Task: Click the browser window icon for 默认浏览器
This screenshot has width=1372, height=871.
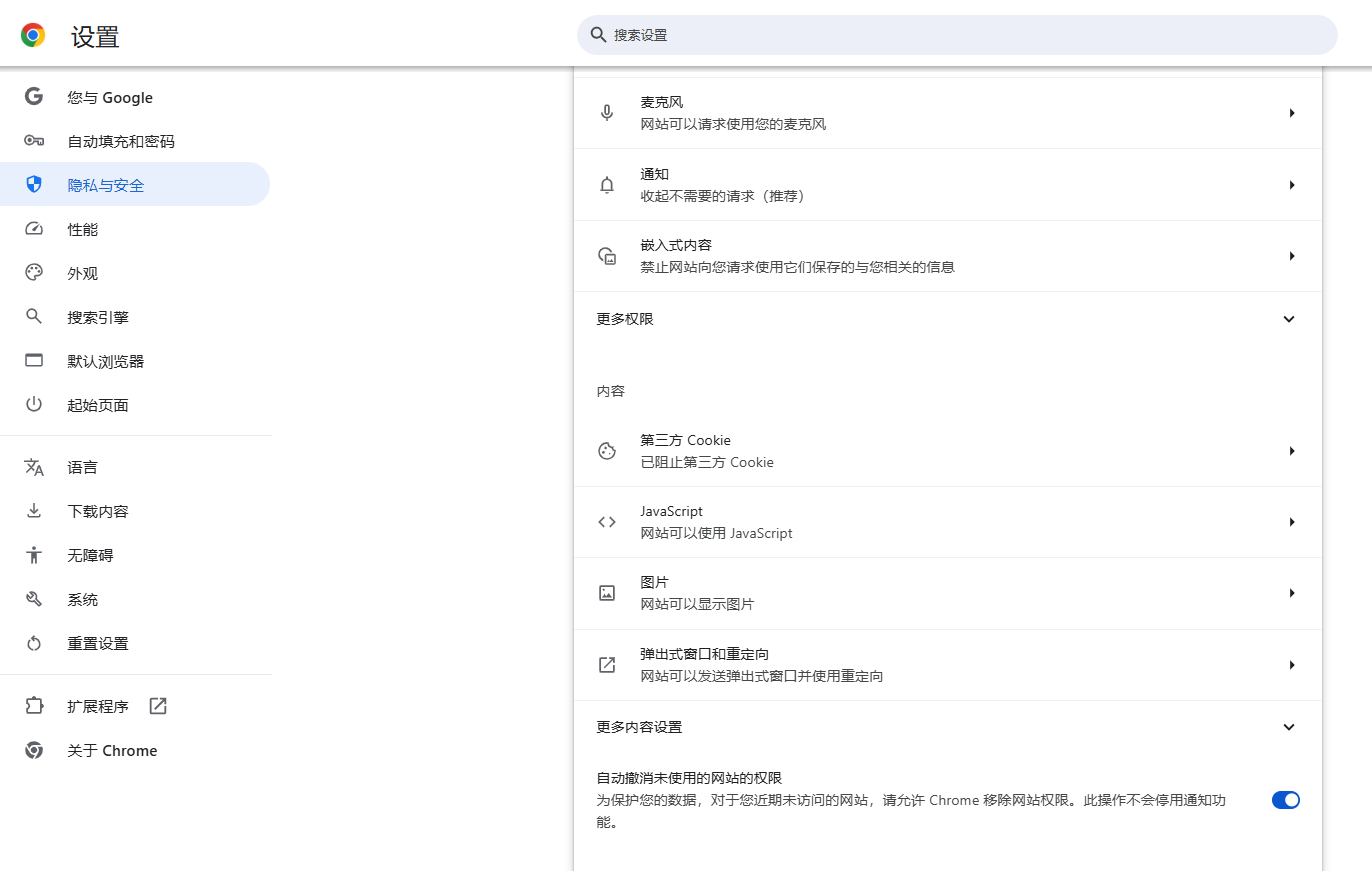Action: click(x=34, y=361)
